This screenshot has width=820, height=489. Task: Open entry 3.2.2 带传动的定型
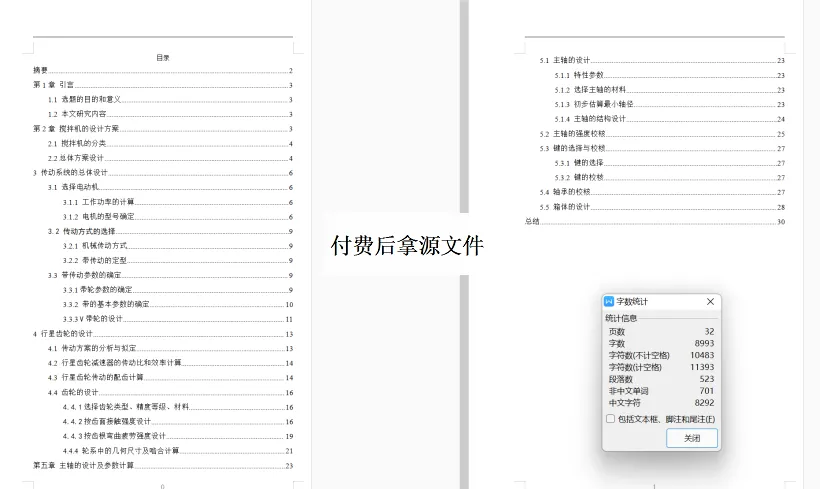coord(178,260)
